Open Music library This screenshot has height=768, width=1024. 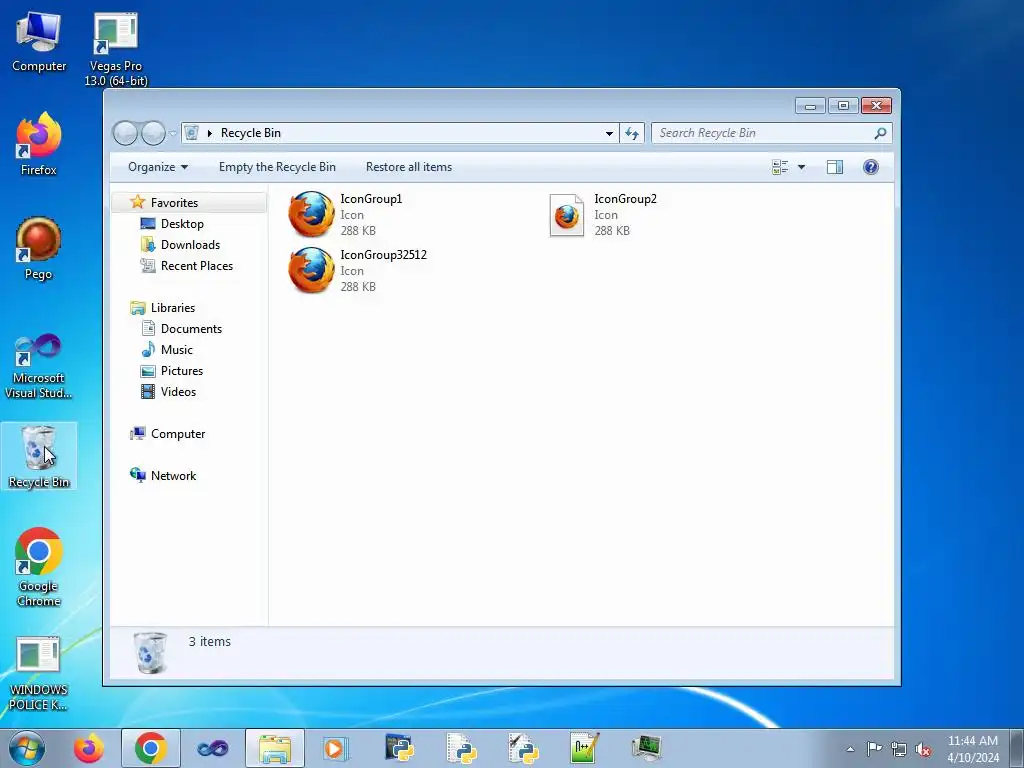click(176, 349)
